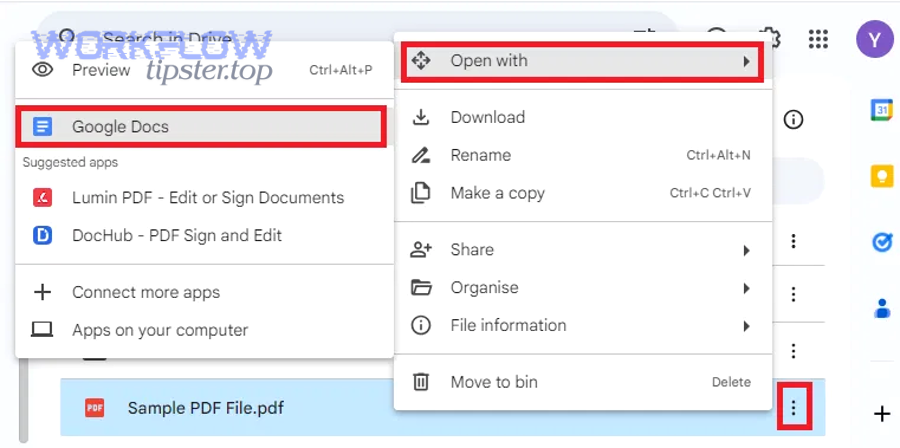Click the Share person-plus icon
Screen dimensions: 900x448
click(421, 250)
